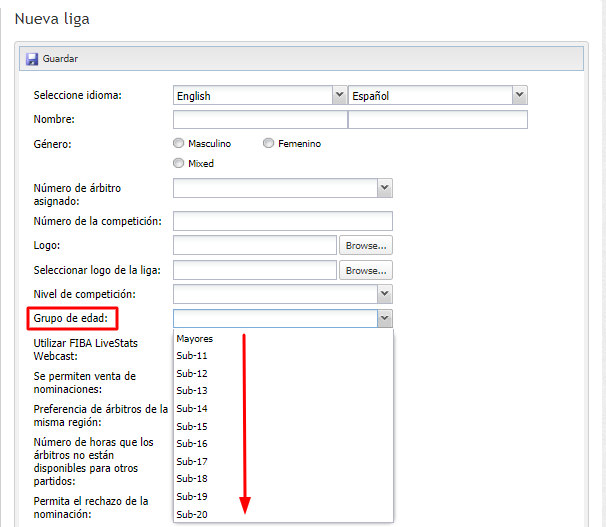606x527 pixels.
Task: Click the Se permiten venta de nominaciones label
Action: point(85,382)
